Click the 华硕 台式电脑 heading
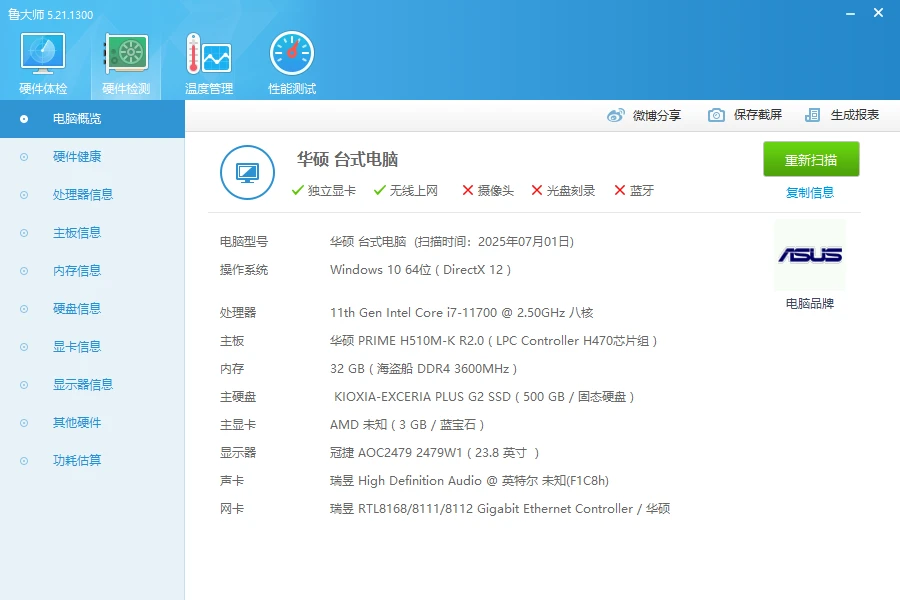Screen dimensions: 900x600 click(x=347, y=159)
